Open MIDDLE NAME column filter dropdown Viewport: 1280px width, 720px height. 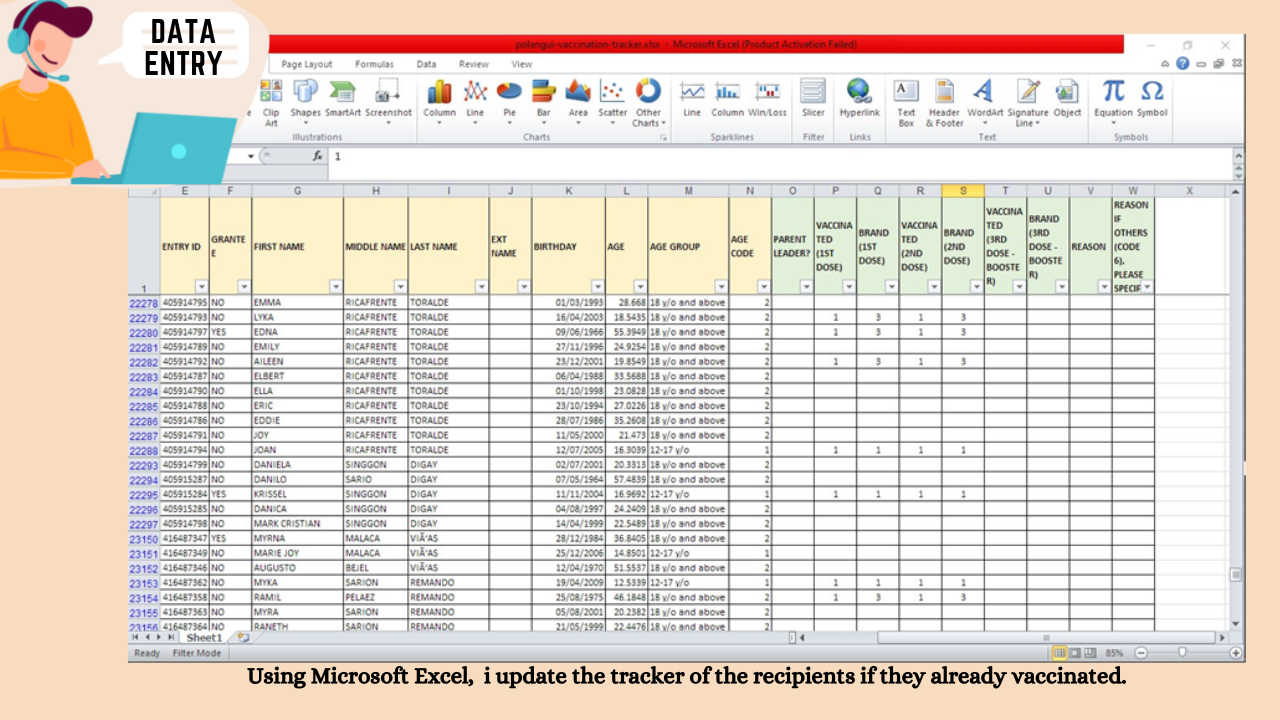(x=400, y=287)
